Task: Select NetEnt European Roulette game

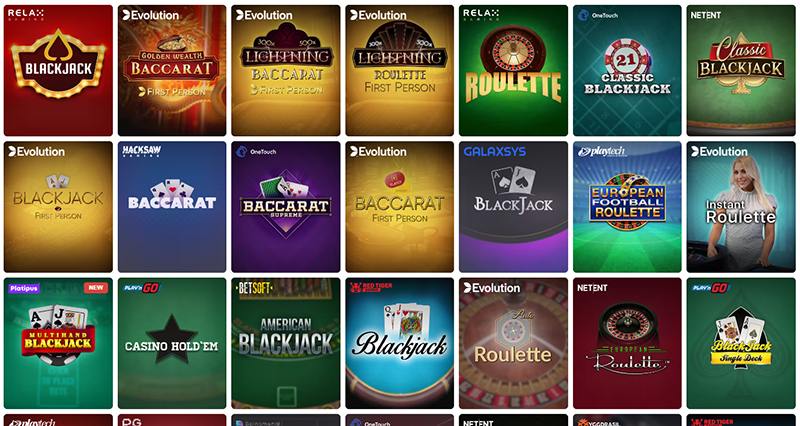Action: (627, 343)
